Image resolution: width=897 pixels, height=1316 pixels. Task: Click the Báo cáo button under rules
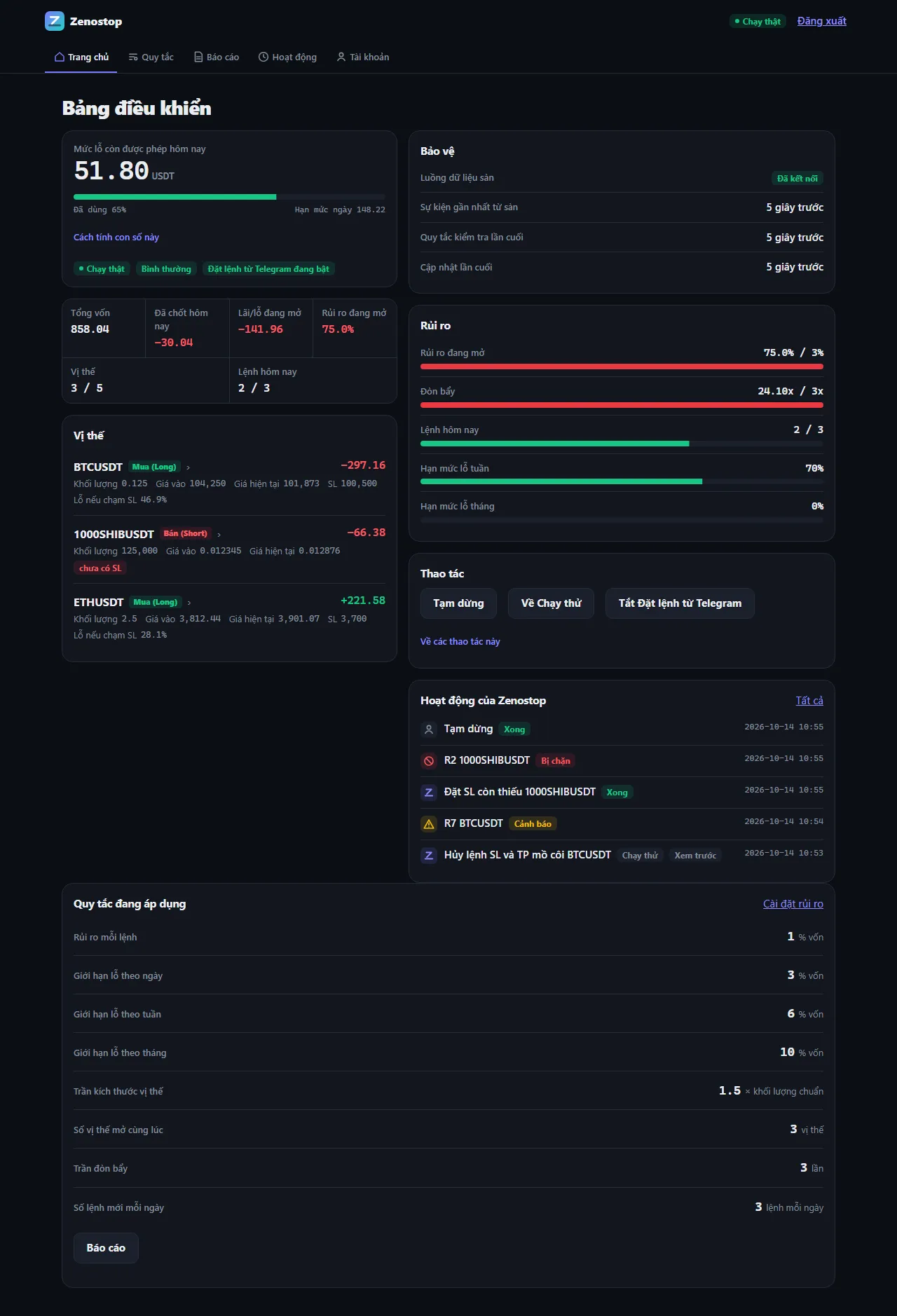[106, 1248]
